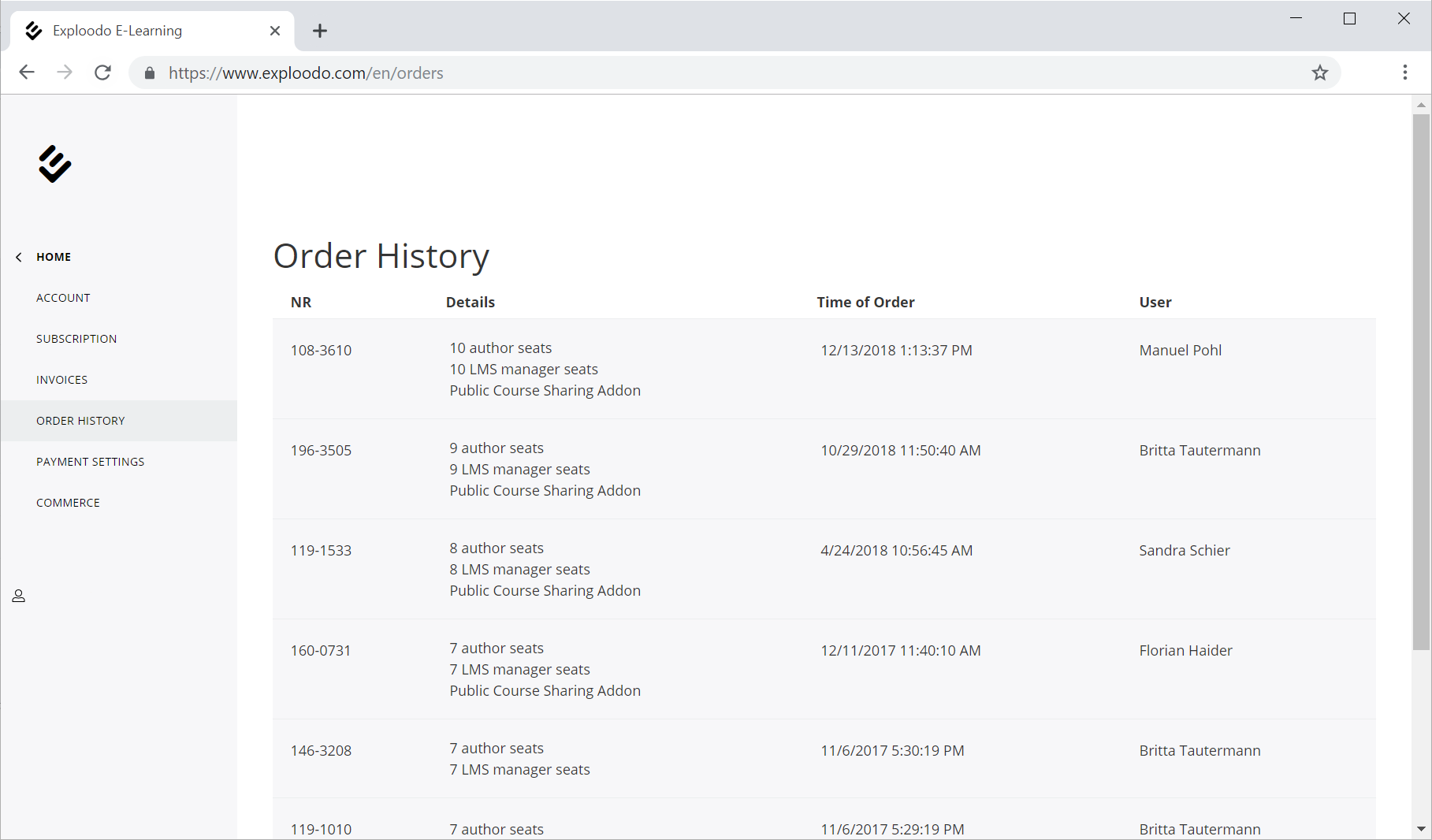Viewport: 1432px width, 840px height.
Task: Select order number 108-3610
Action: (x=321, y=351)
